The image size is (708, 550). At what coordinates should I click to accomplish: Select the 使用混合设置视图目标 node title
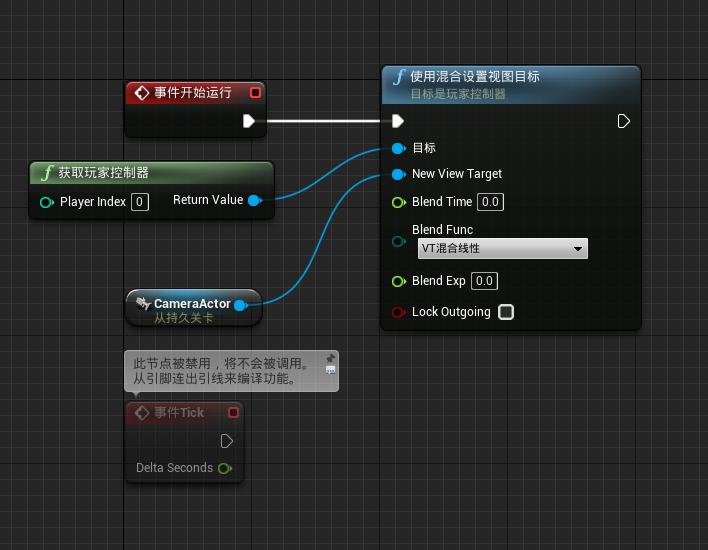point(475,77)
